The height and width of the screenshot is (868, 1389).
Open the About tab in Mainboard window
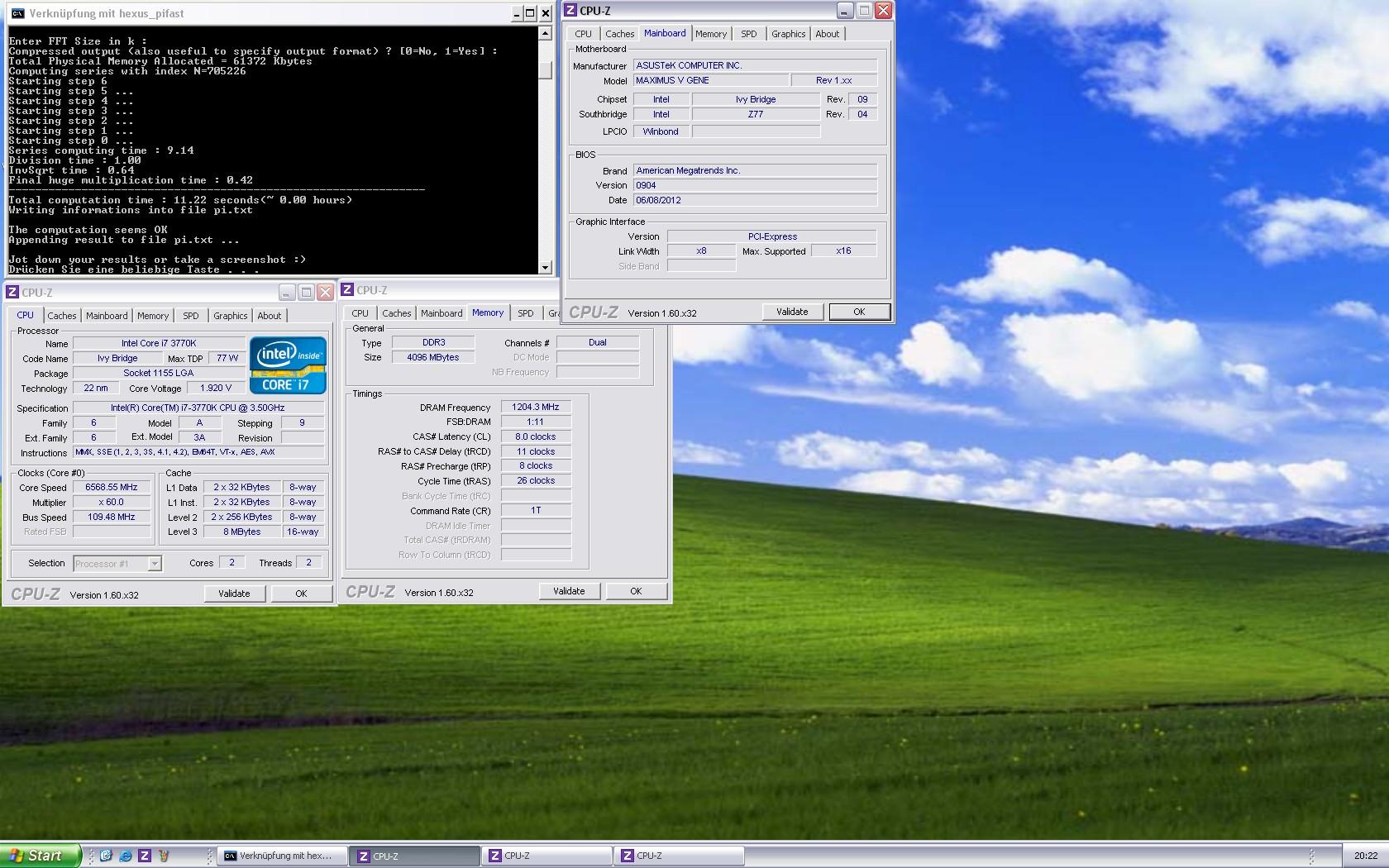pos(827,34)
